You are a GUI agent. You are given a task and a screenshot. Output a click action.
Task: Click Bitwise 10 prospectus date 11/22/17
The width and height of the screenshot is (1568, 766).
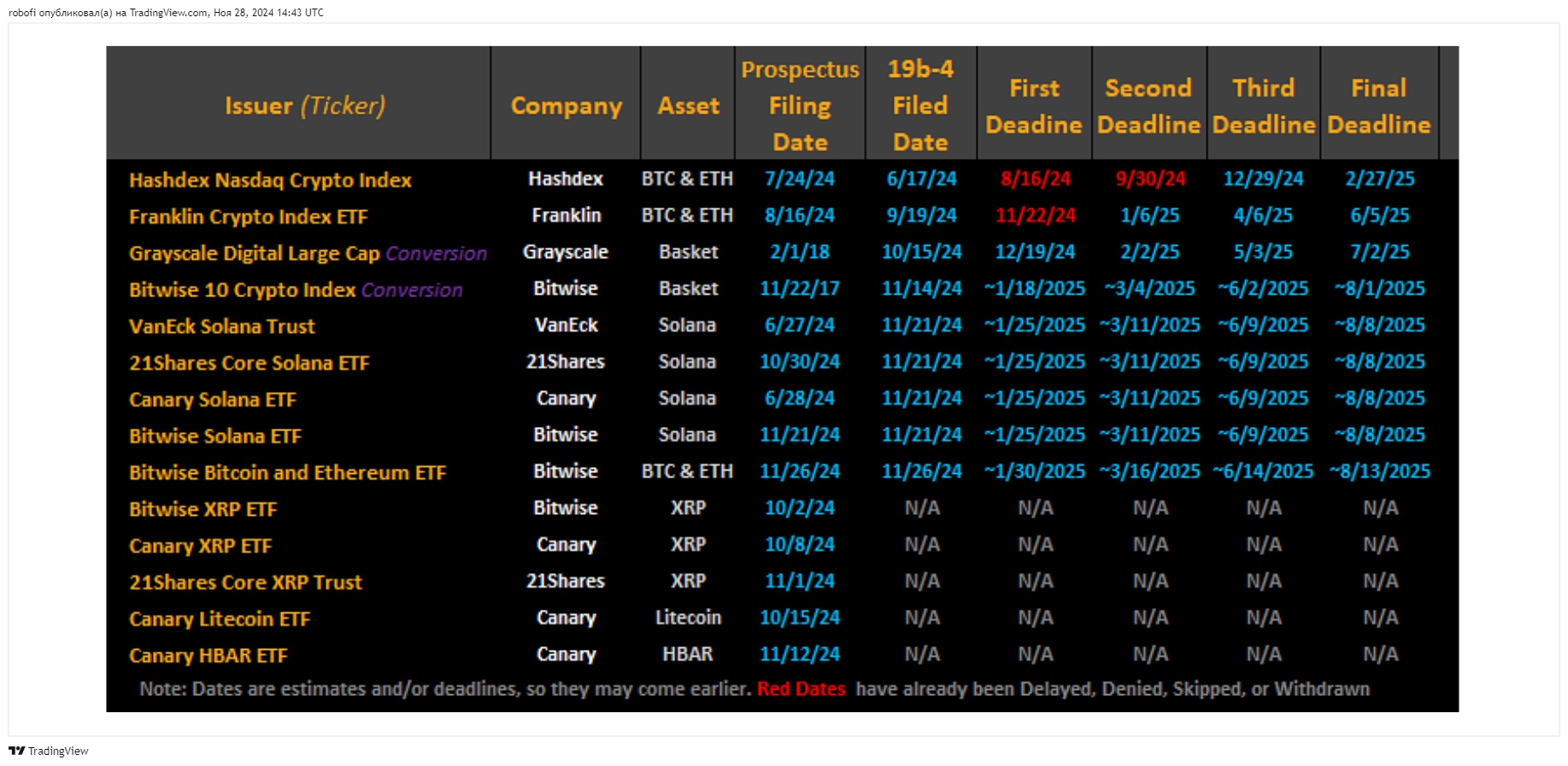coord(800,289)
